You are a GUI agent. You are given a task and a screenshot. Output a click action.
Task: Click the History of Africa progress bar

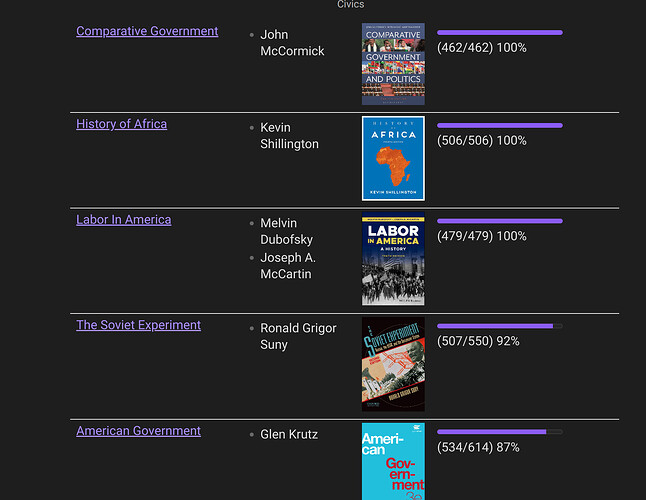pyautogui.click(x=499, y=126)
